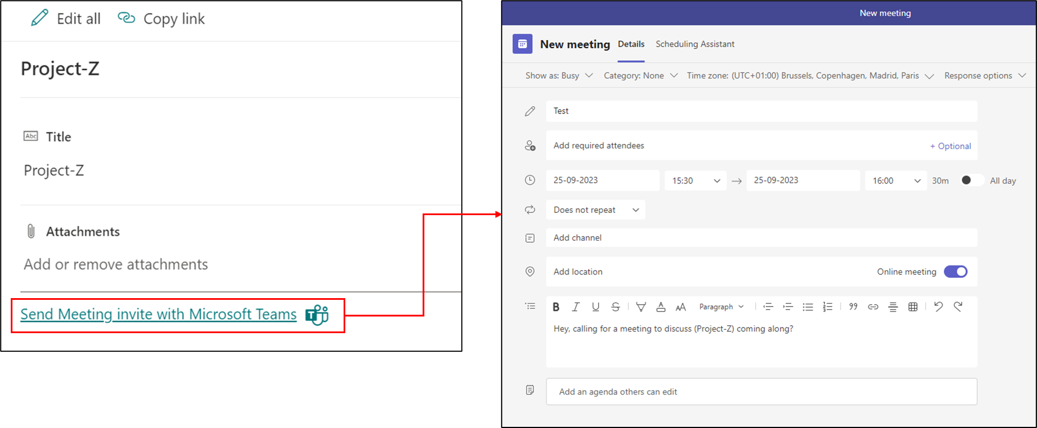Click the Add an agenda others can edit box
1037x428 pixels.
tap(761, 392)
